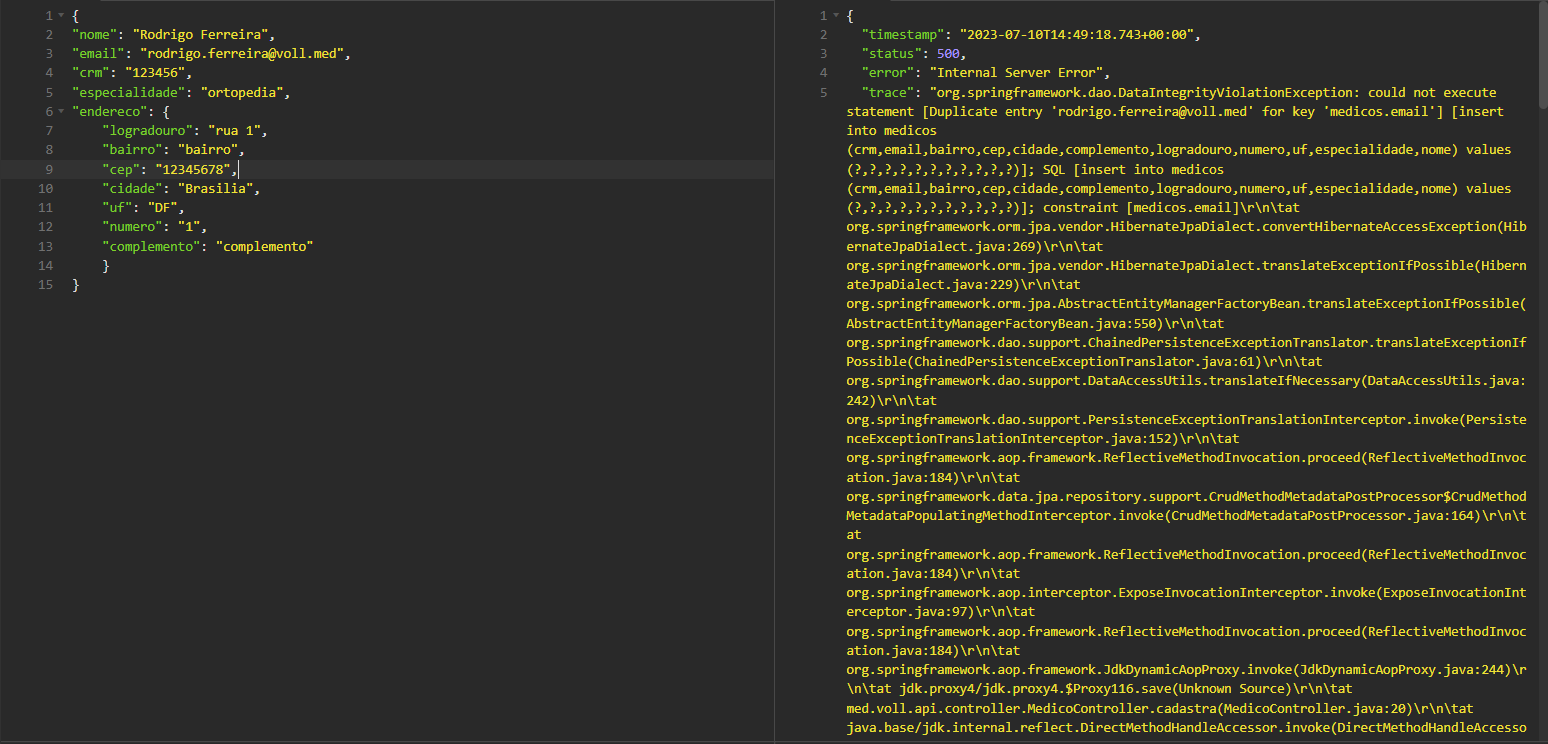The image size is (1548, 744).
Task: Click the "Brasilia" value
Action: pos(216,189)
